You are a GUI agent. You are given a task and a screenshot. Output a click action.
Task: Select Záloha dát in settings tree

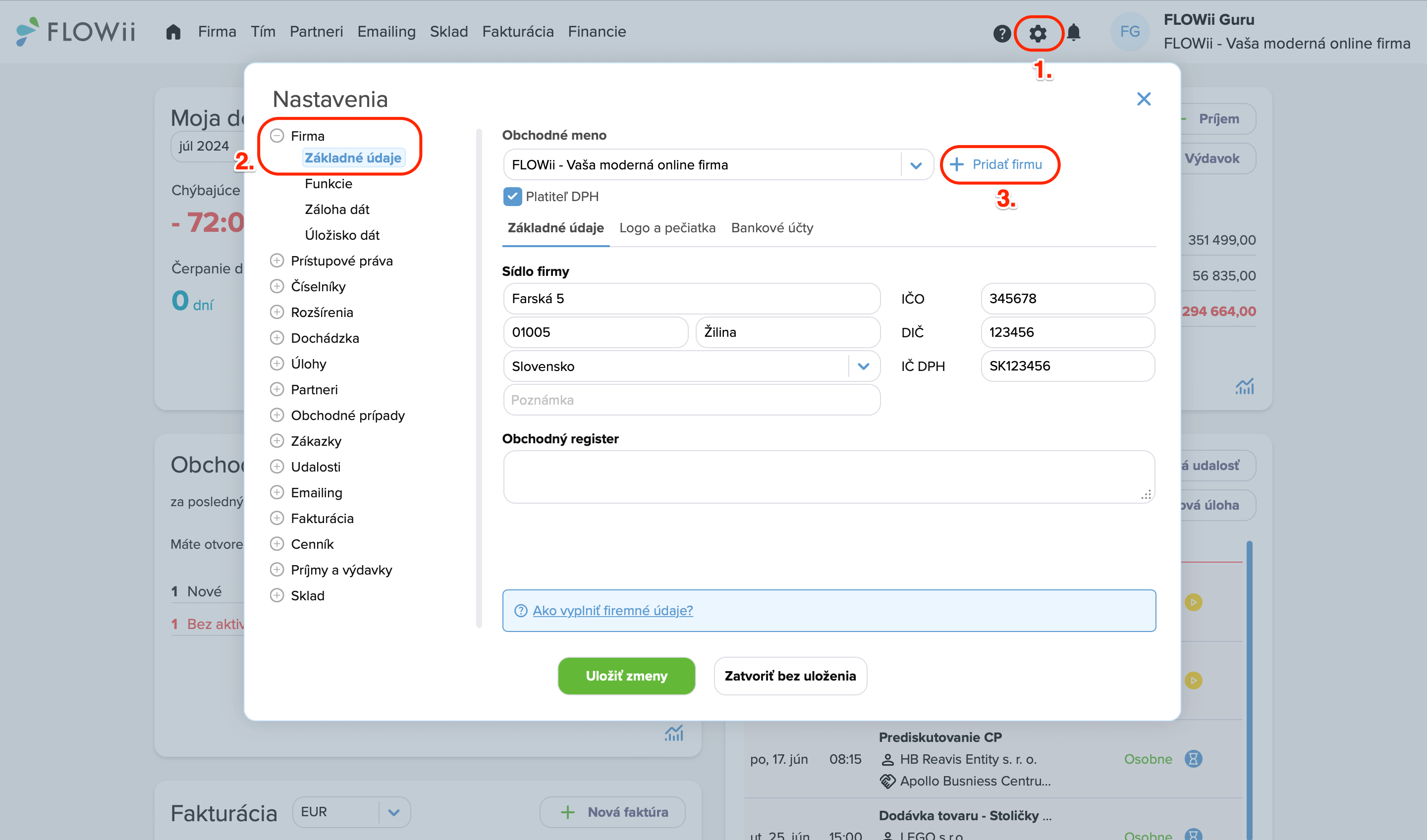(337, 210)
